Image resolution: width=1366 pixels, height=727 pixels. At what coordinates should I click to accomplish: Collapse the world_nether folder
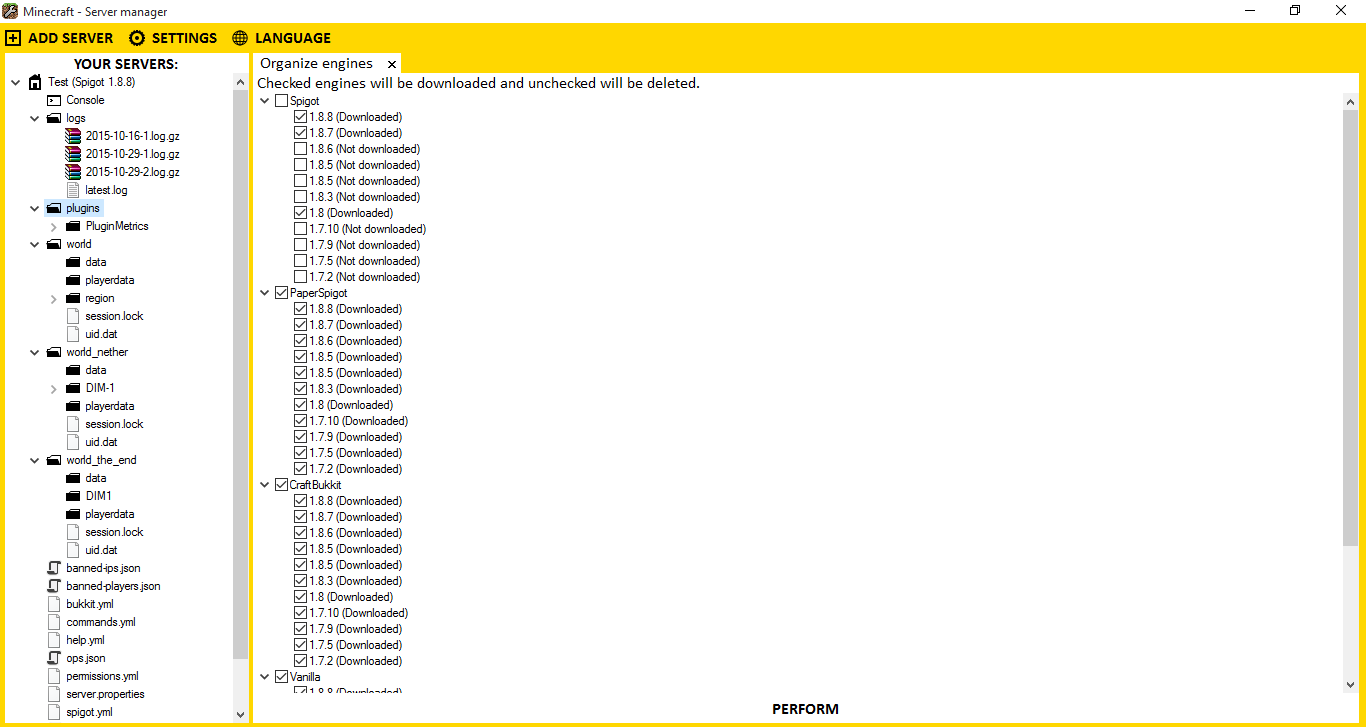point(34,352)
